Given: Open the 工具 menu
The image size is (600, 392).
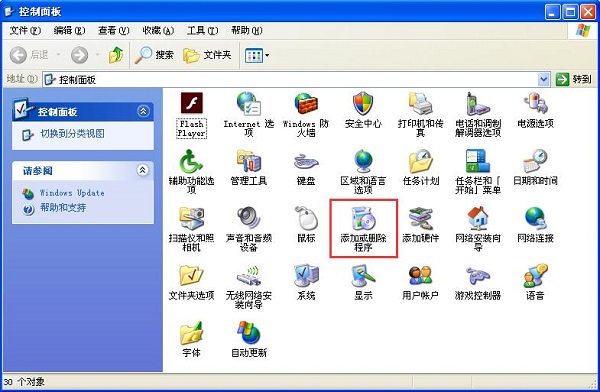Looking at the screenshot, I should [x=202, y=30].
